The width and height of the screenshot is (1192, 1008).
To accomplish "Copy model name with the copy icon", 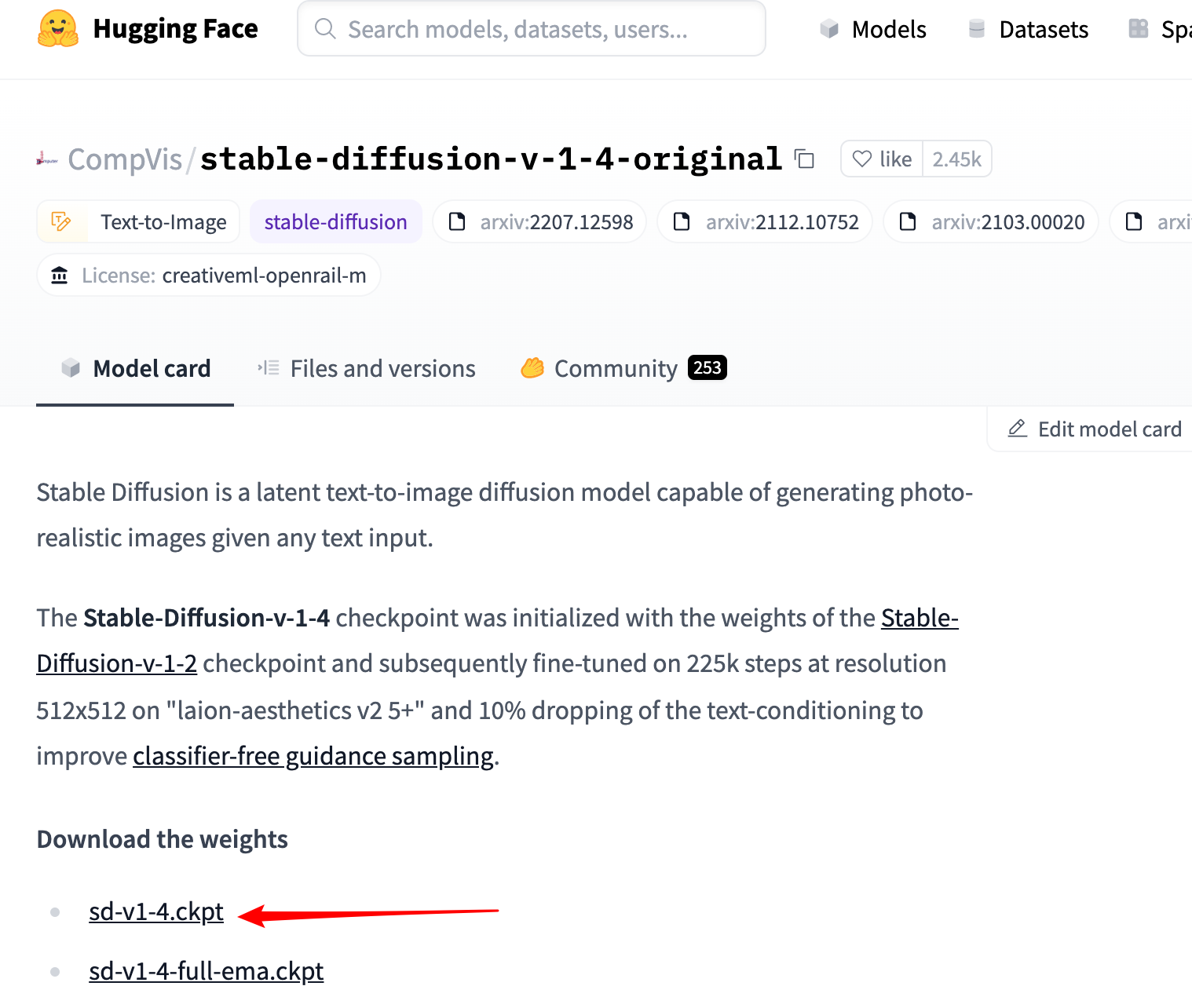I will (804, 159).
